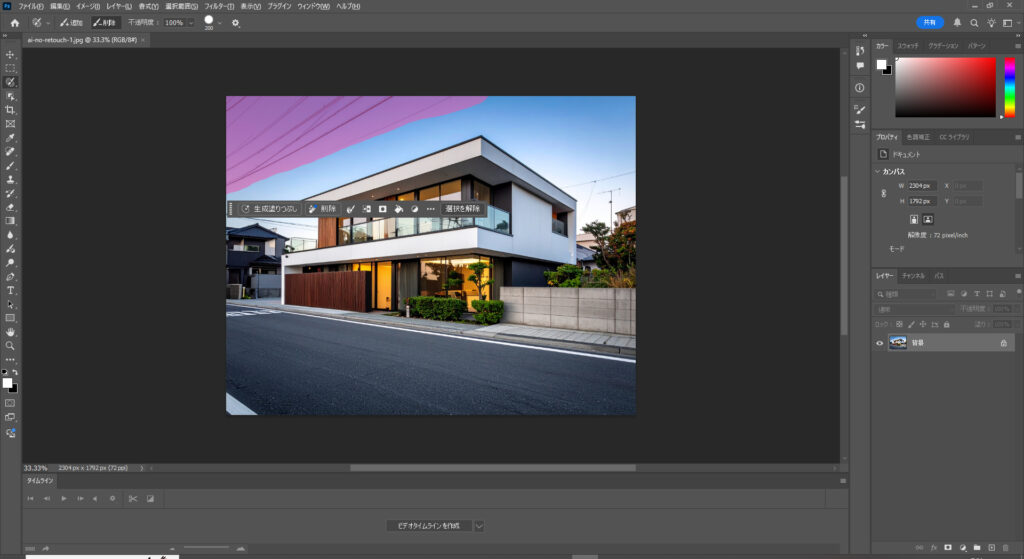Click the timeline scissors split icon

[x=132, y=498]
